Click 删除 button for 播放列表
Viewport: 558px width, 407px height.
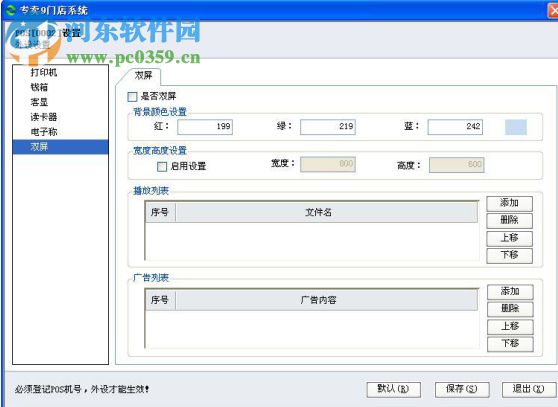point(509,221)
